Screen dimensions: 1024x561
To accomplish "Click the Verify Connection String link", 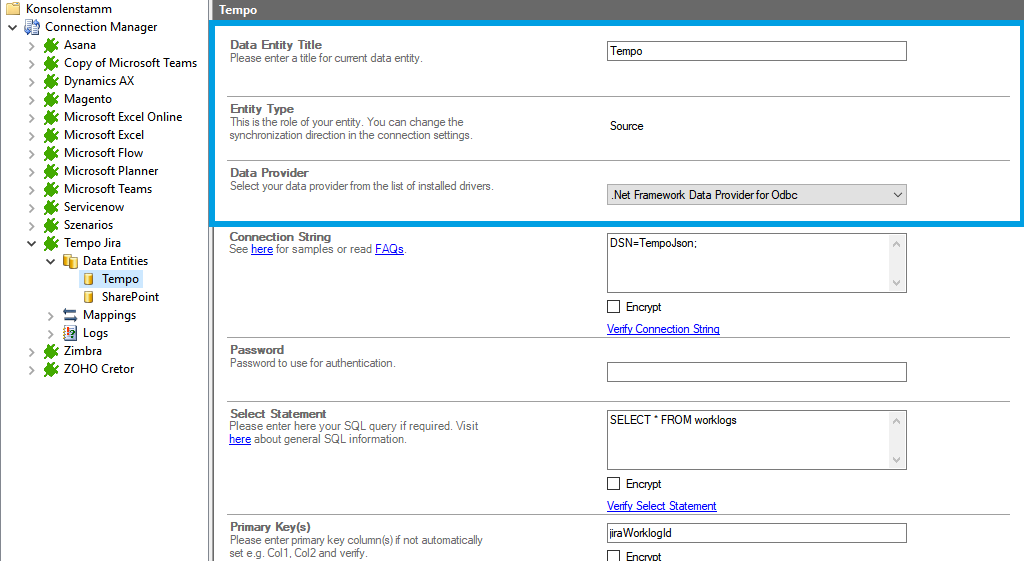I will (663, 329).
